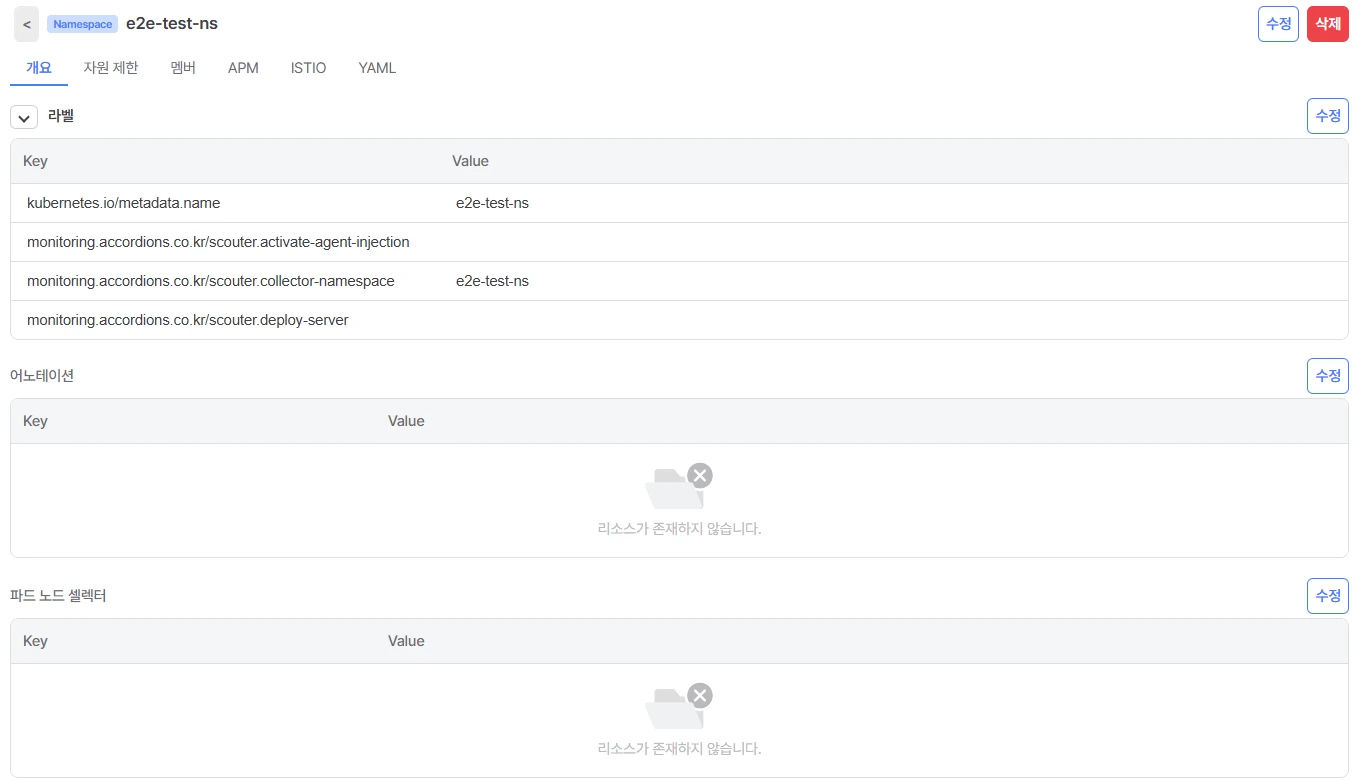
Task: Click the no-resource message under 어노테이션
Action: pos(679,528)
